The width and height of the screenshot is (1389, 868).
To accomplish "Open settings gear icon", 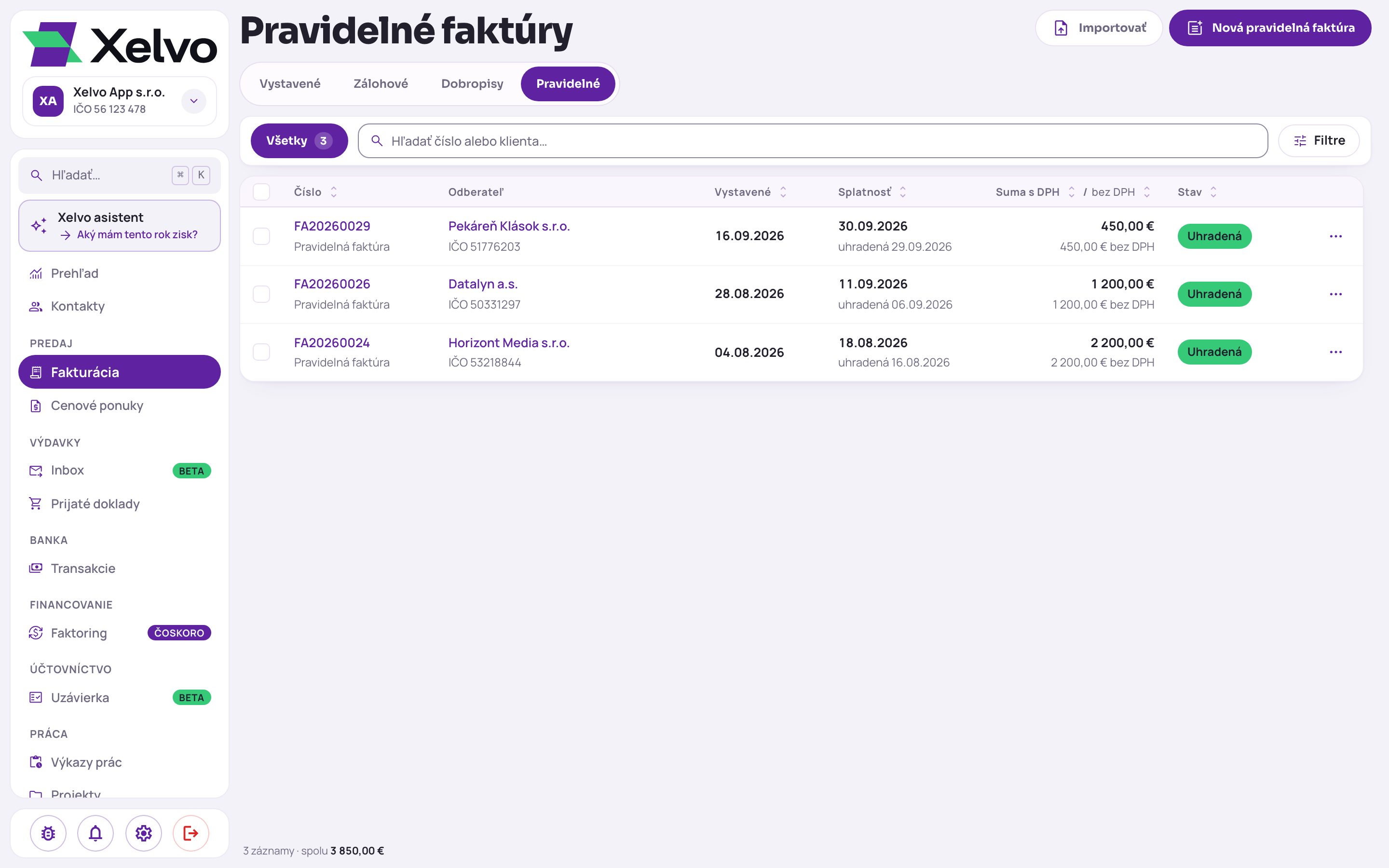I will 144,833.
